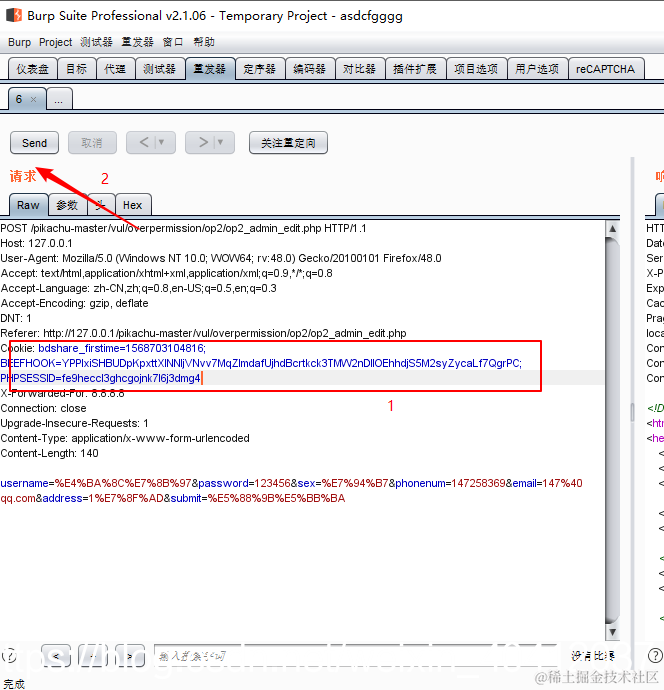Select the 重发器 repeater tab
Screen dimensions: 664x690
pos(209,69)
